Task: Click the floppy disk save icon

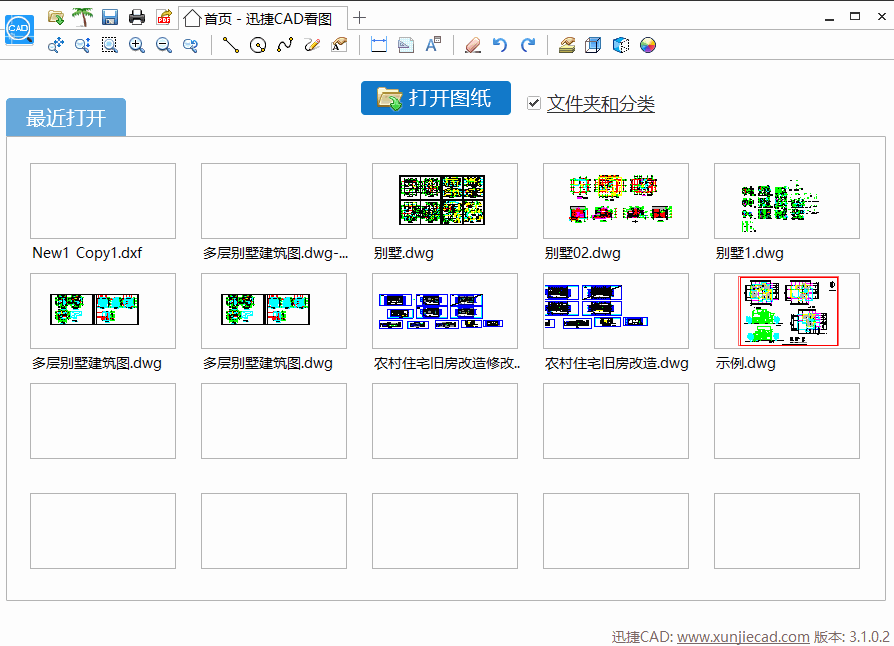Action: coord(109,17)
